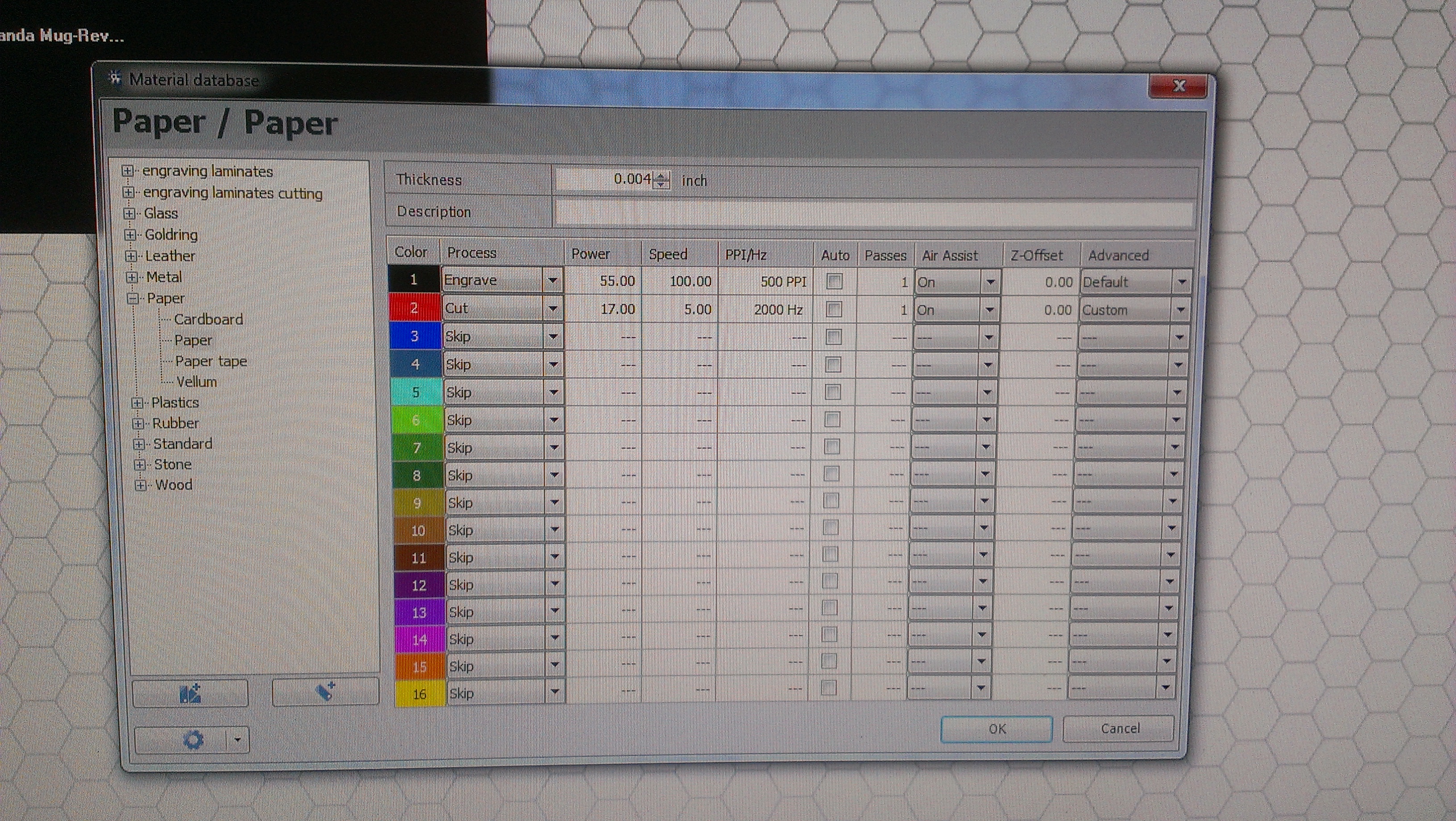This screenshot has width=1456, height=821.
Task: Click the Power value 55.00 cell
Action: click(x=603, y=281)
